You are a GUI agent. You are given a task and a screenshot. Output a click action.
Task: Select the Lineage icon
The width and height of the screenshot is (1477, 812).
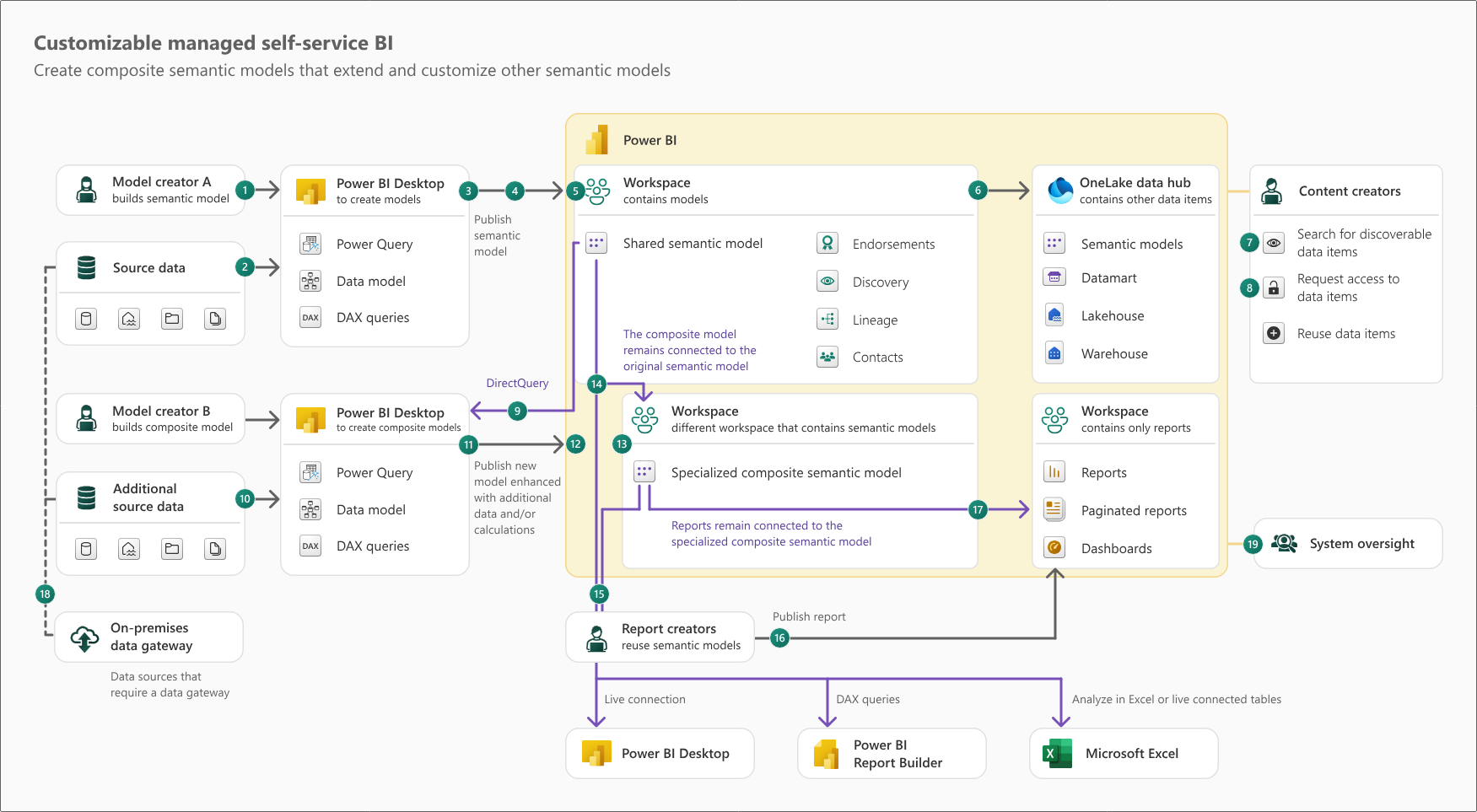[827, 319]
